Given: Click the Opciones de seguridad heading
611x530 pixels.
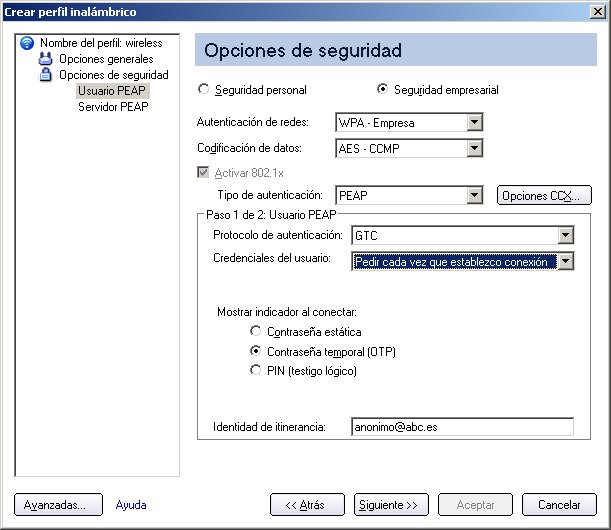Looking at the screenshot, I should [303, 50].
